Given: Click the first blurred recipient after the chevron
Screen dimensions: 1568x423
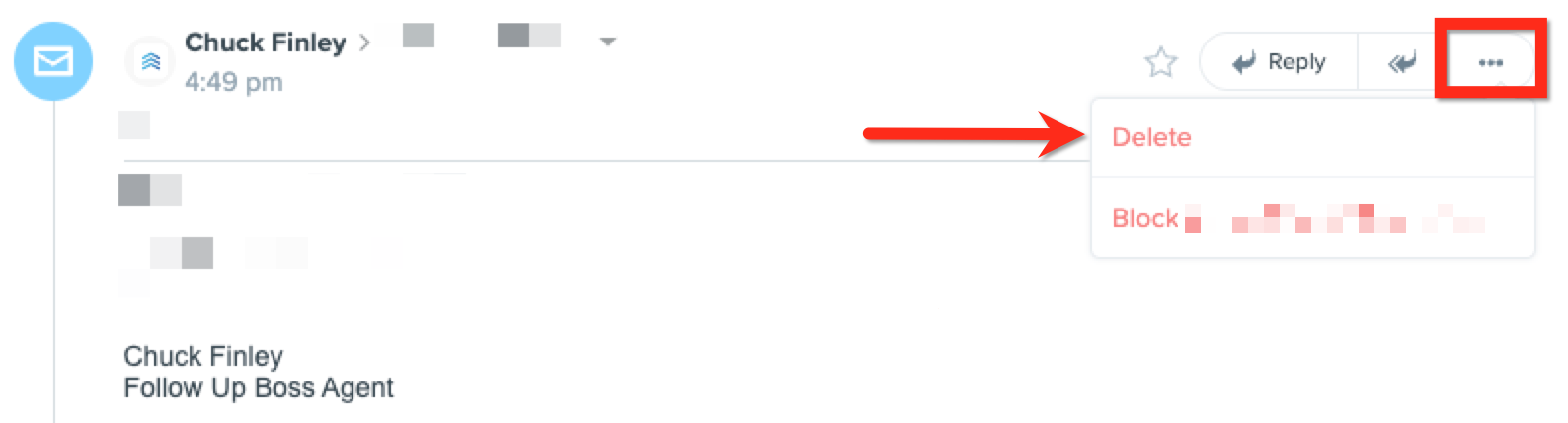Looking at the screenshot, I should tap(419, 36).
